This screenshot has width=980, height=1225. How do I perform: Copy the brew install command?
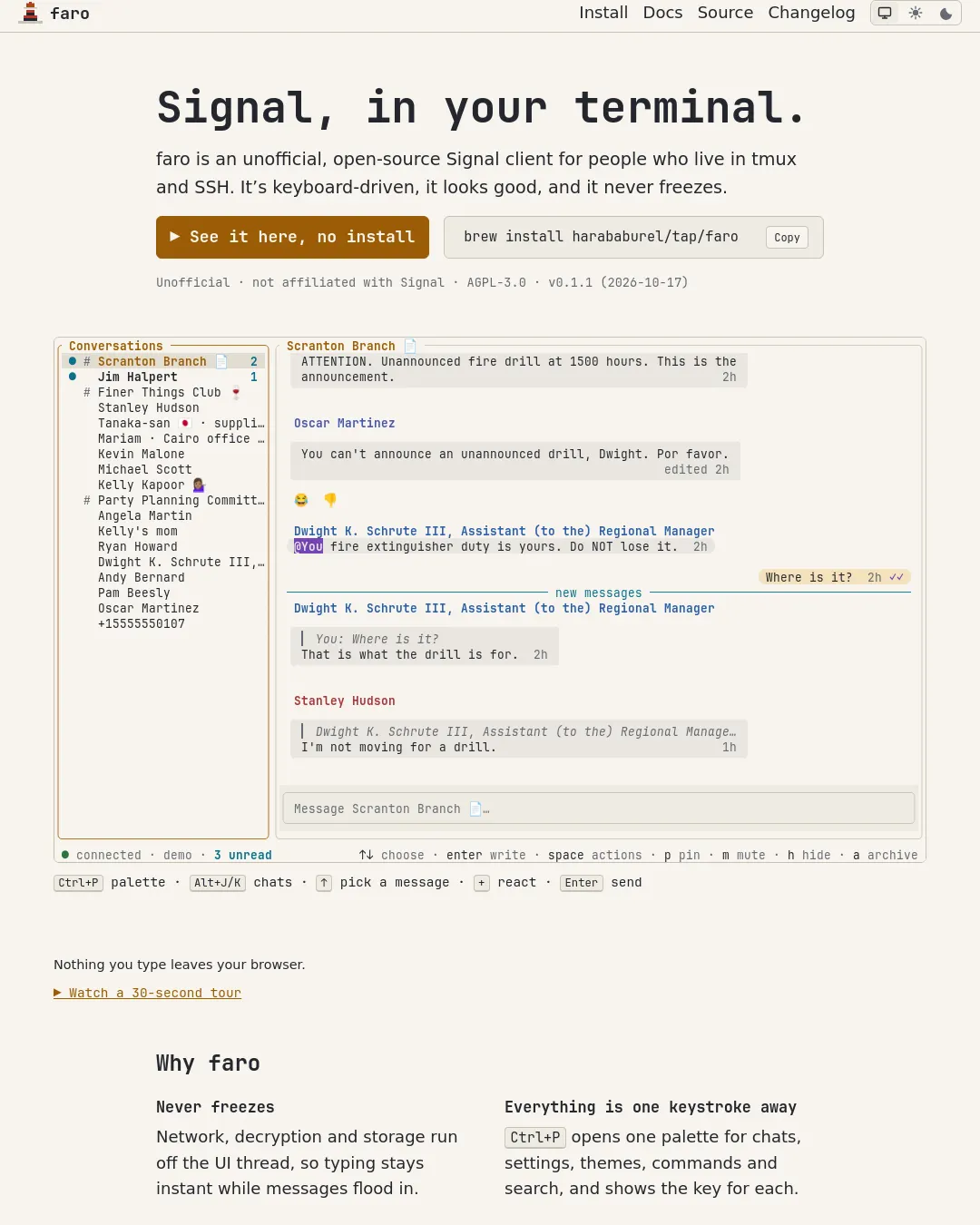coord(787,237)
